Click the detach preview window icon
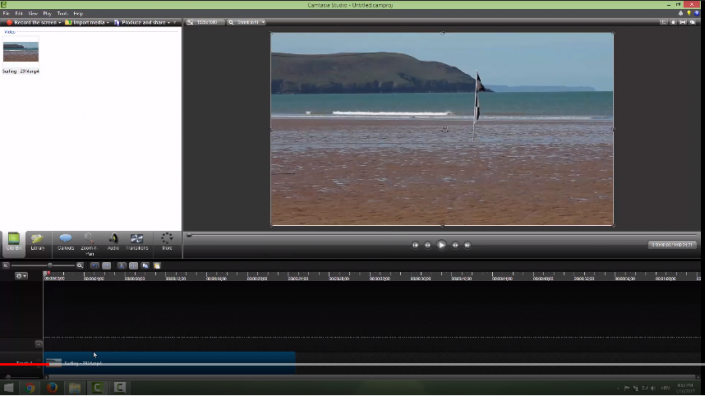Screen dimensions: 705x396 692,22
